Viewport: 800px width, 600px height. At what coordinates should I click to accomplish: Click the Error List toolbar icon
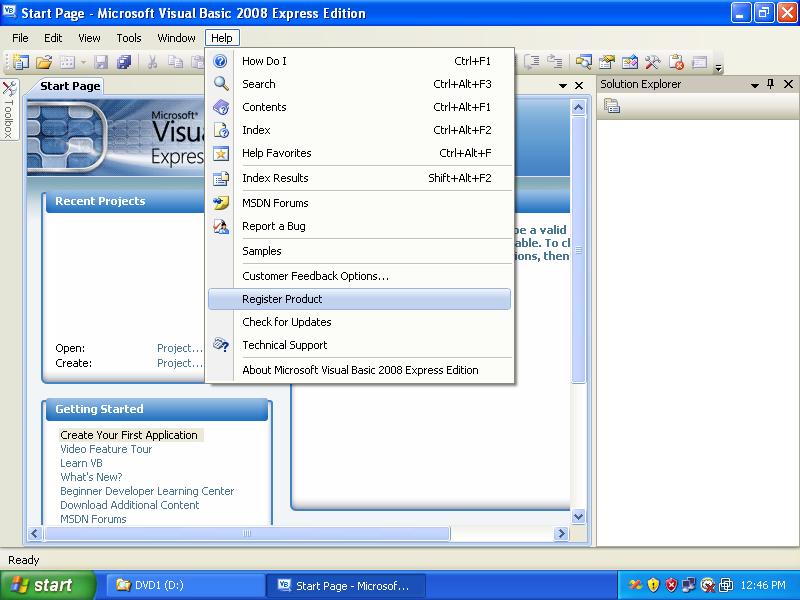pyautogui.click(x=677, y=62)
